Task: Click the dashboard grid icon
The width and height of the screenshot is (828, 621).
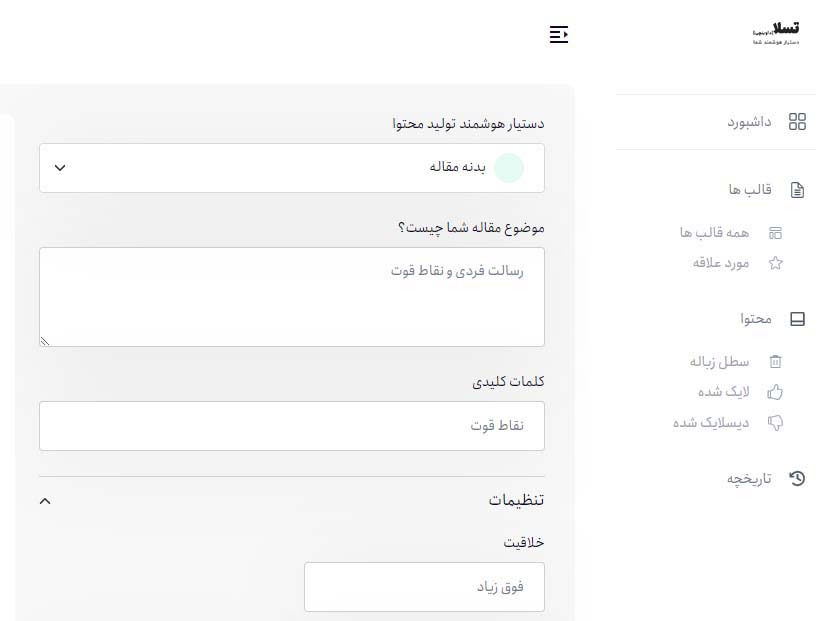Action: (797, 122)
